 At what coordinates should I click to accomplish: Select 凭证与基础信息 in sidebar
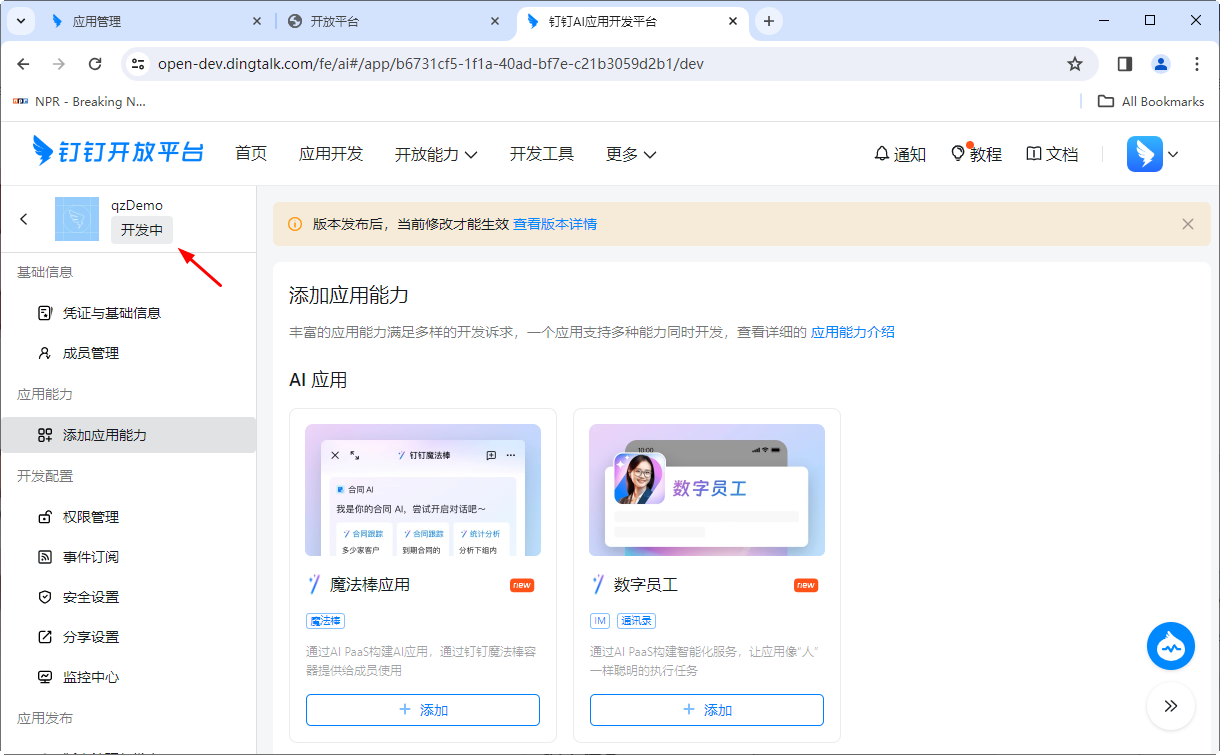(x=112, y=313)
